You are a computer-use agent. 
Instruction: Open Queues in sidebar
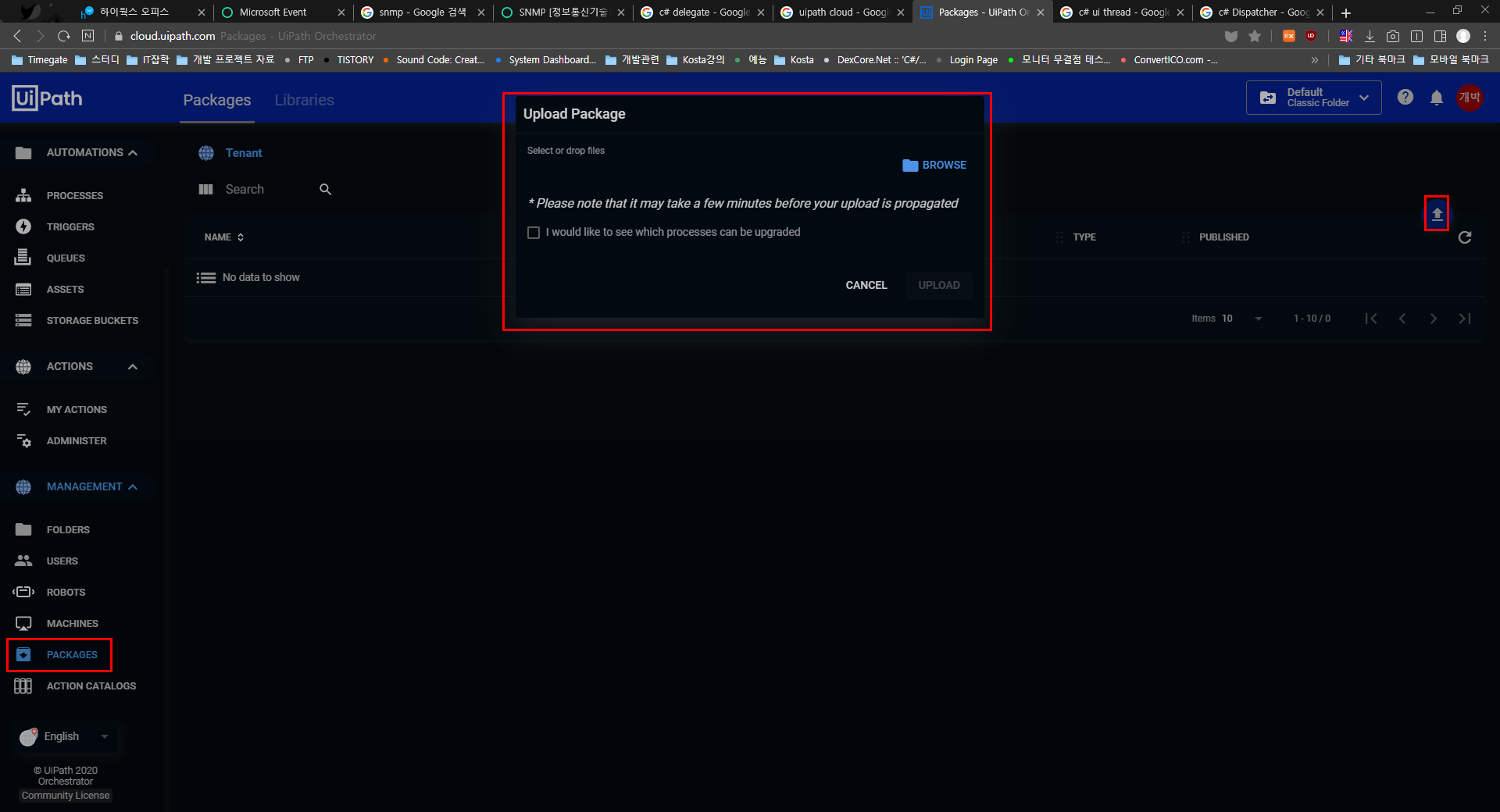[66, 258]
